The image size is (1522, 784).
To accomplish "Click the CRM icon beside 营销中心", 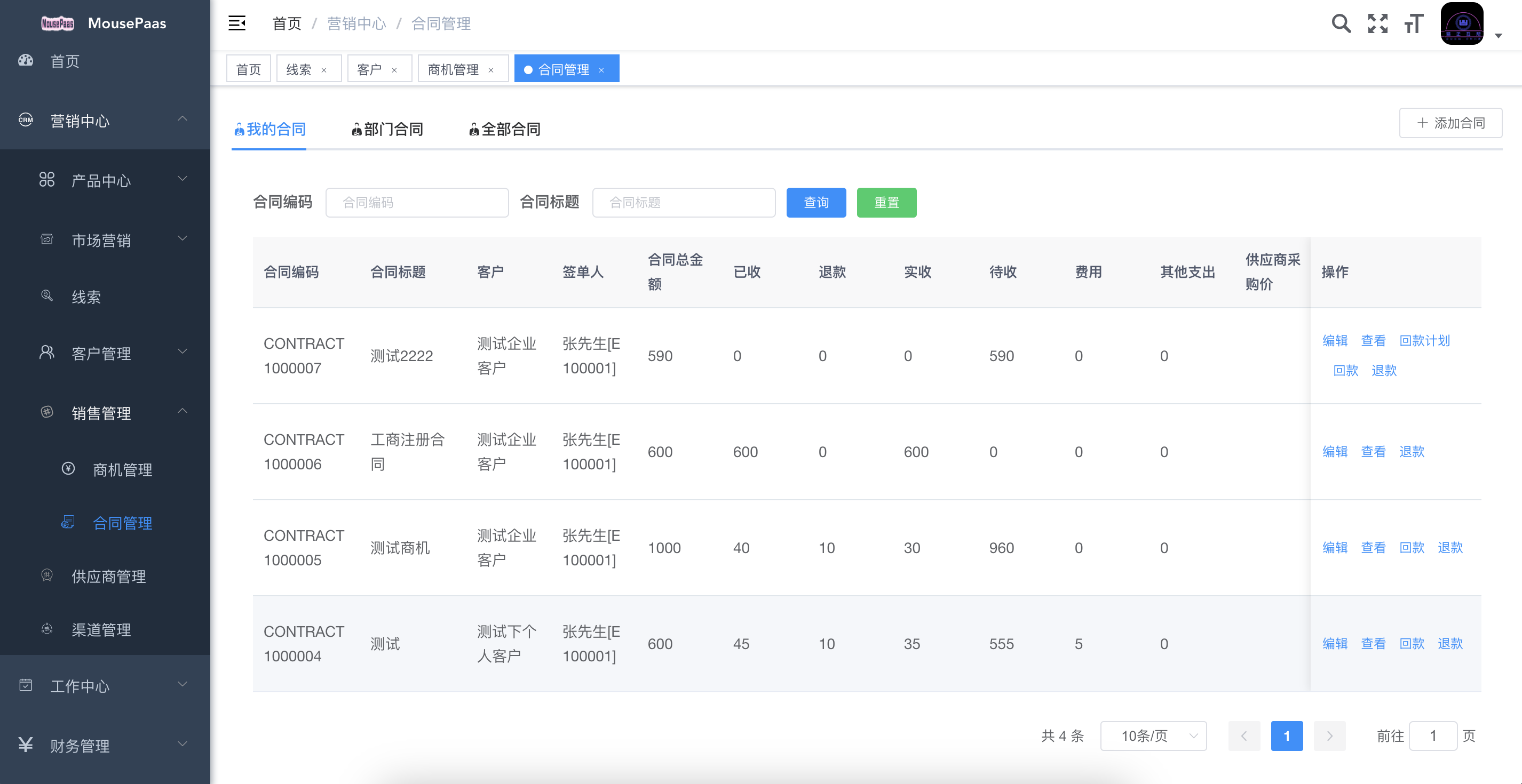I will tap(26, 120).
